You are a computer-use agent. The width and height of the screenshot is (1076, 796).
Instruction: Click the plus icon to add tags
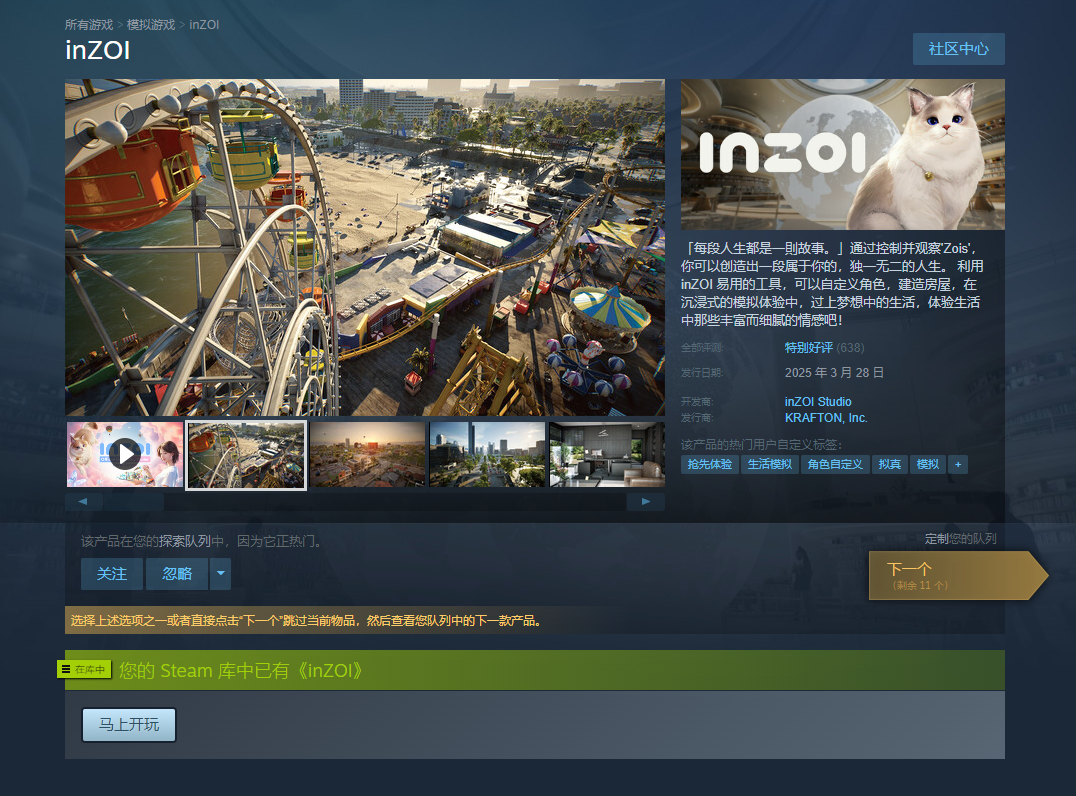958,465
